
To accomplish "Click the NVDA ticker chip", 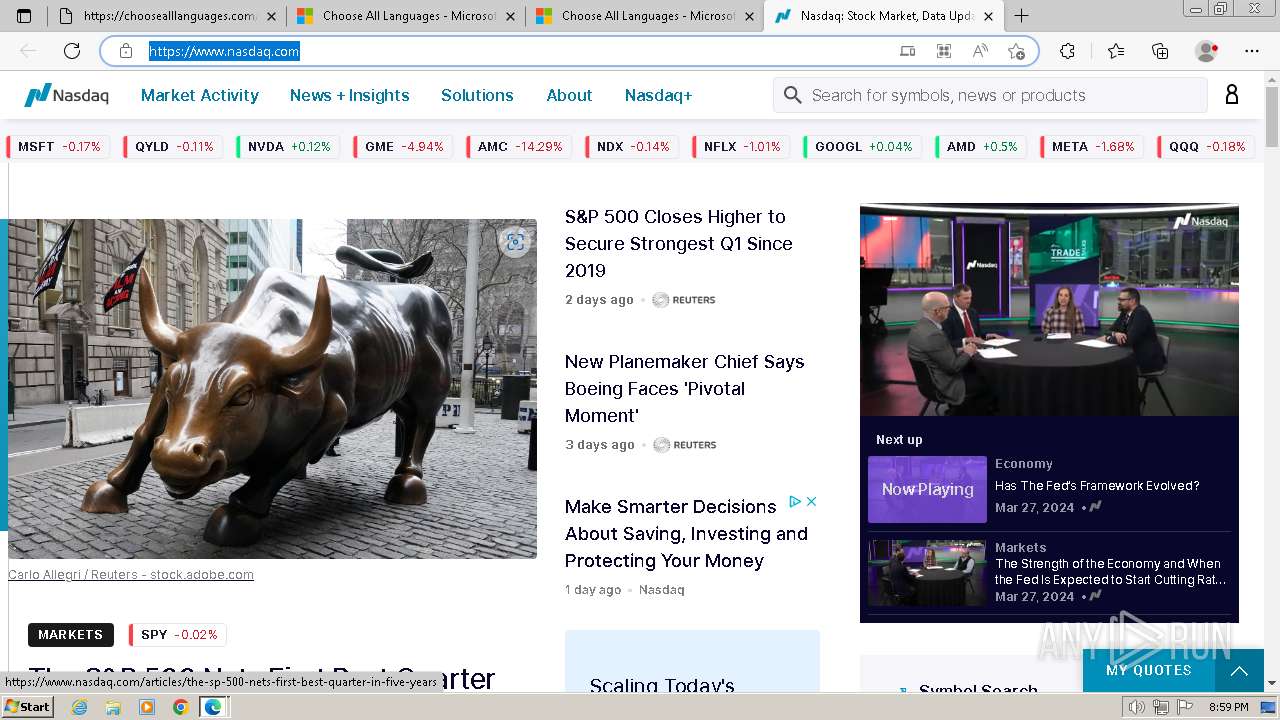I will click(289, 146).
